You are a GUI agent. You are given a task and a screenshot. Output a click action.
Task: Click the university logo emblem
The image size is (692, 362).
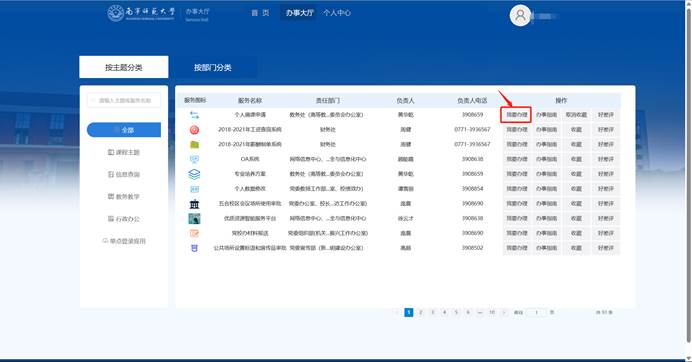[x=116, y=13]
